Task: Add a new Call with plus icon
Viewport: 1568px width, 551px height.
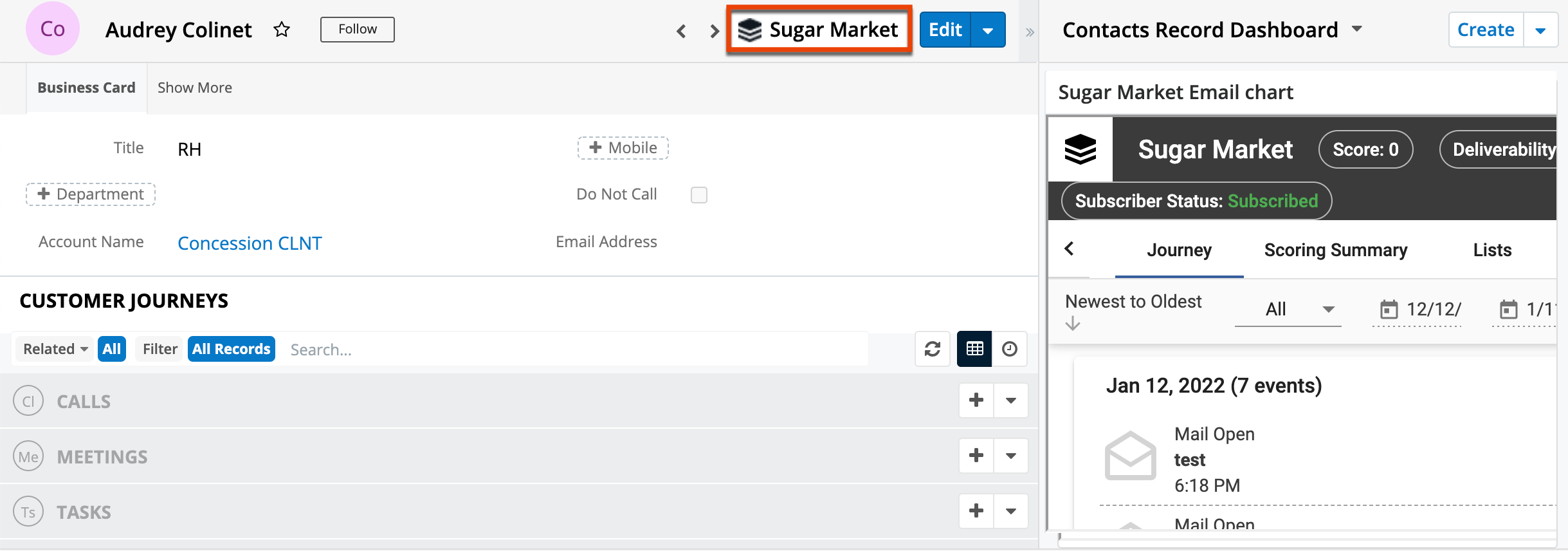Action: click(x=976, y=400)
